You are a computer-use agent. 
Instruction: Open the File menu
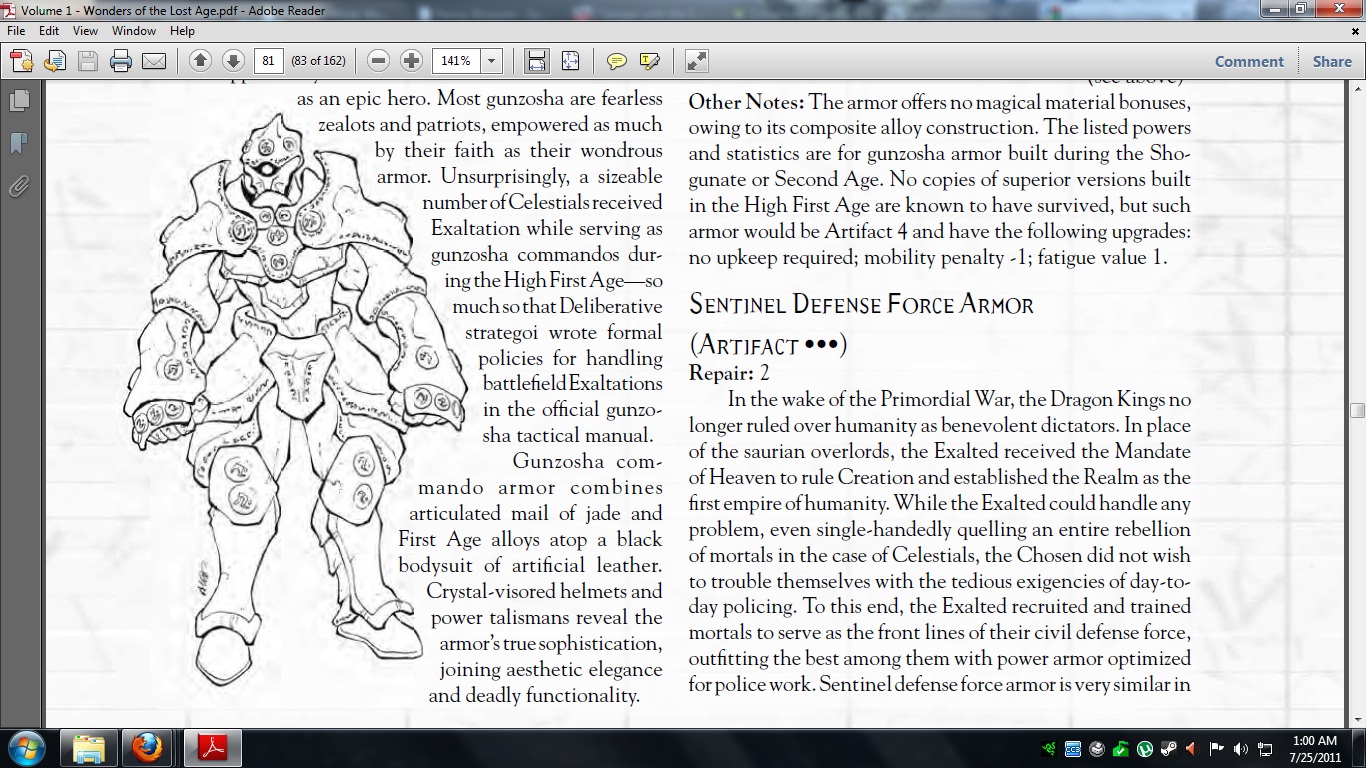click(16, 31)
